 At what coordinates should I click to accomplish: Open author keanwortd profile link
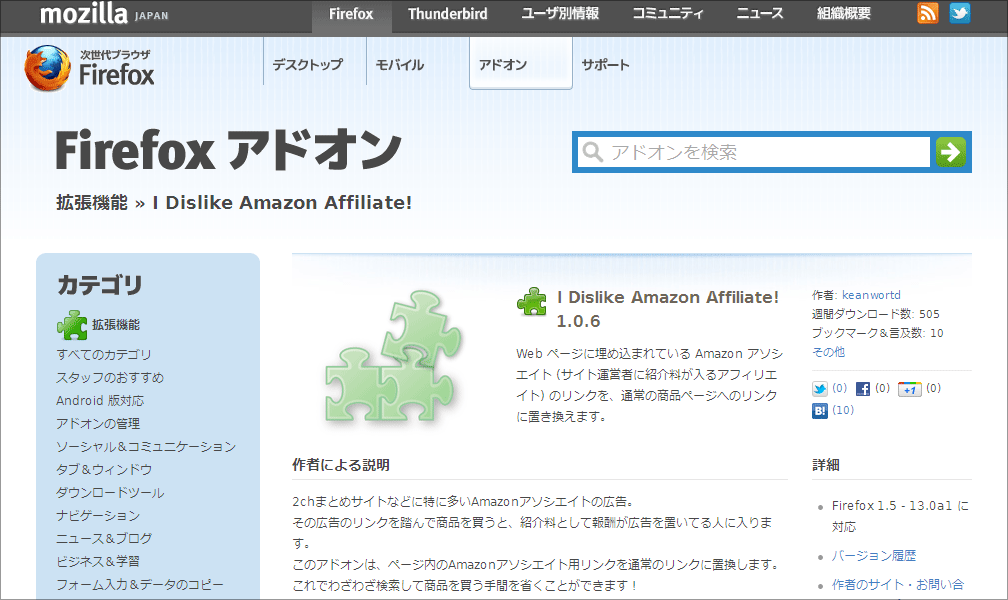coord(871,295)
